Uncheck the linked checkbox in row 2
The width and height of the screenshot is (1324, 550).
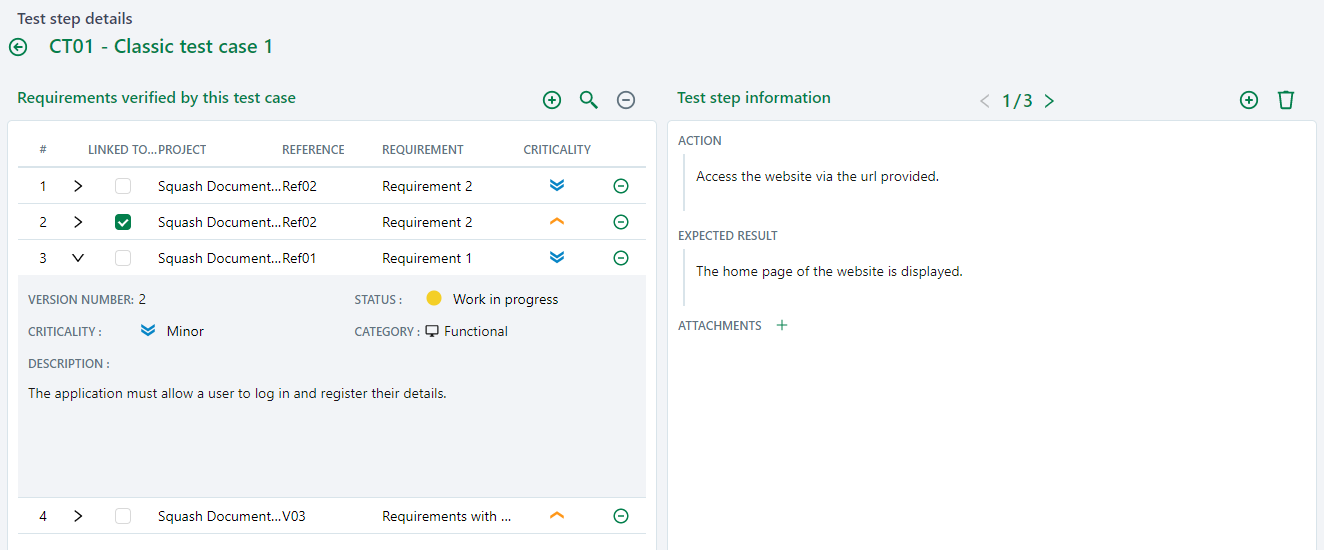[123, 222]
